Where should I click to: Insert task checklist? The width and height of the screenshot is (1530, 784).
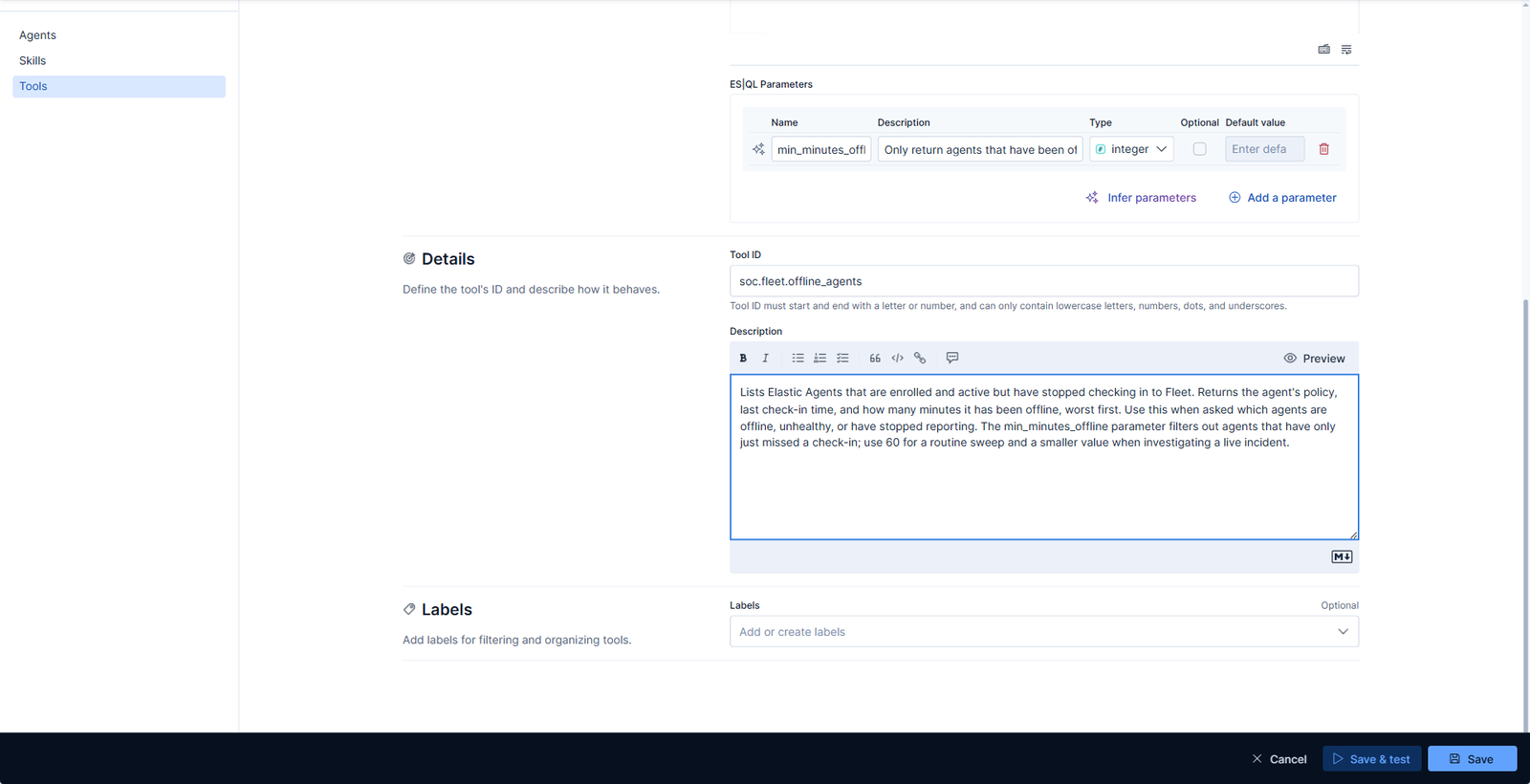842,359
